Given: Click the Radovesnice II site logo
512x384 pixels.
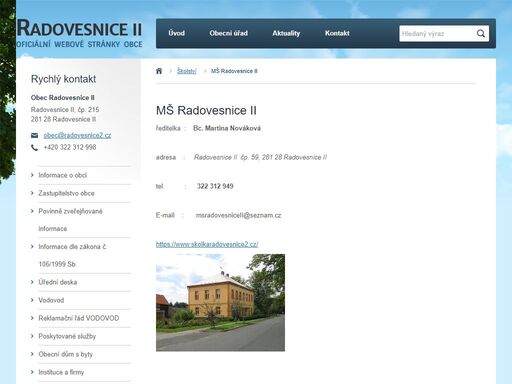Looking at the screenshot, I should (80, 33).
